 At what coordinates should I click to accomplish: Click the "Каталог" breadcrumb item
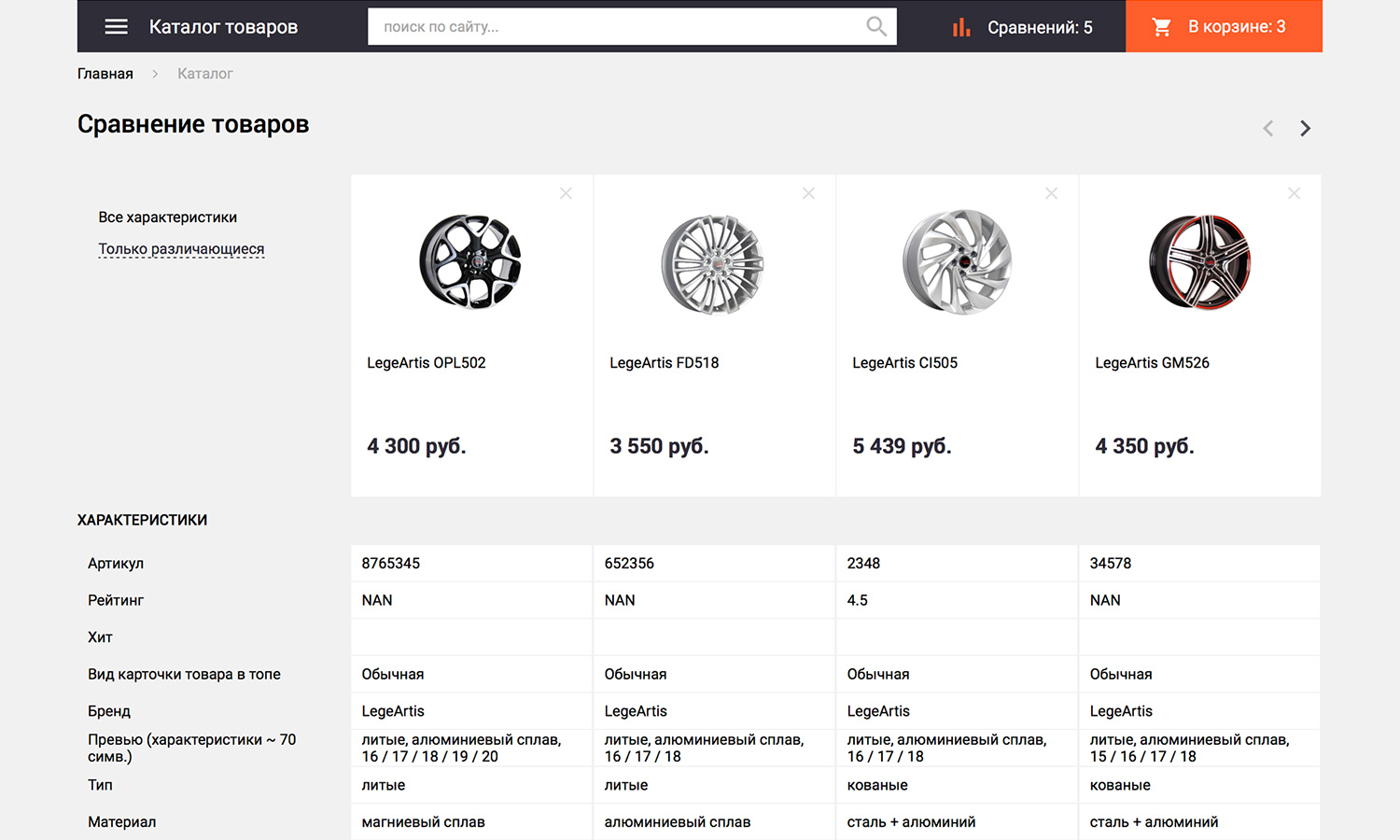(205, 74)
